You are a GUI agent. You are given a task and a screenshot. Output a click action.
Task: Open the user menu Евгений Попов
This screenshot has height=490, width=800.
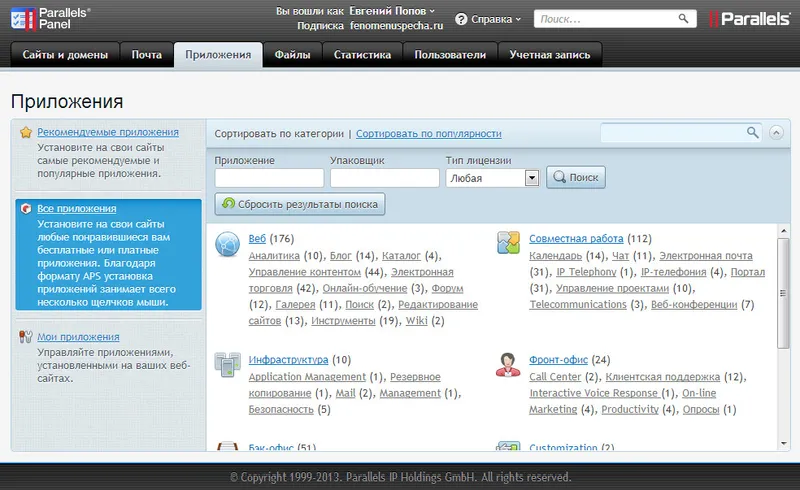[392, 11]
